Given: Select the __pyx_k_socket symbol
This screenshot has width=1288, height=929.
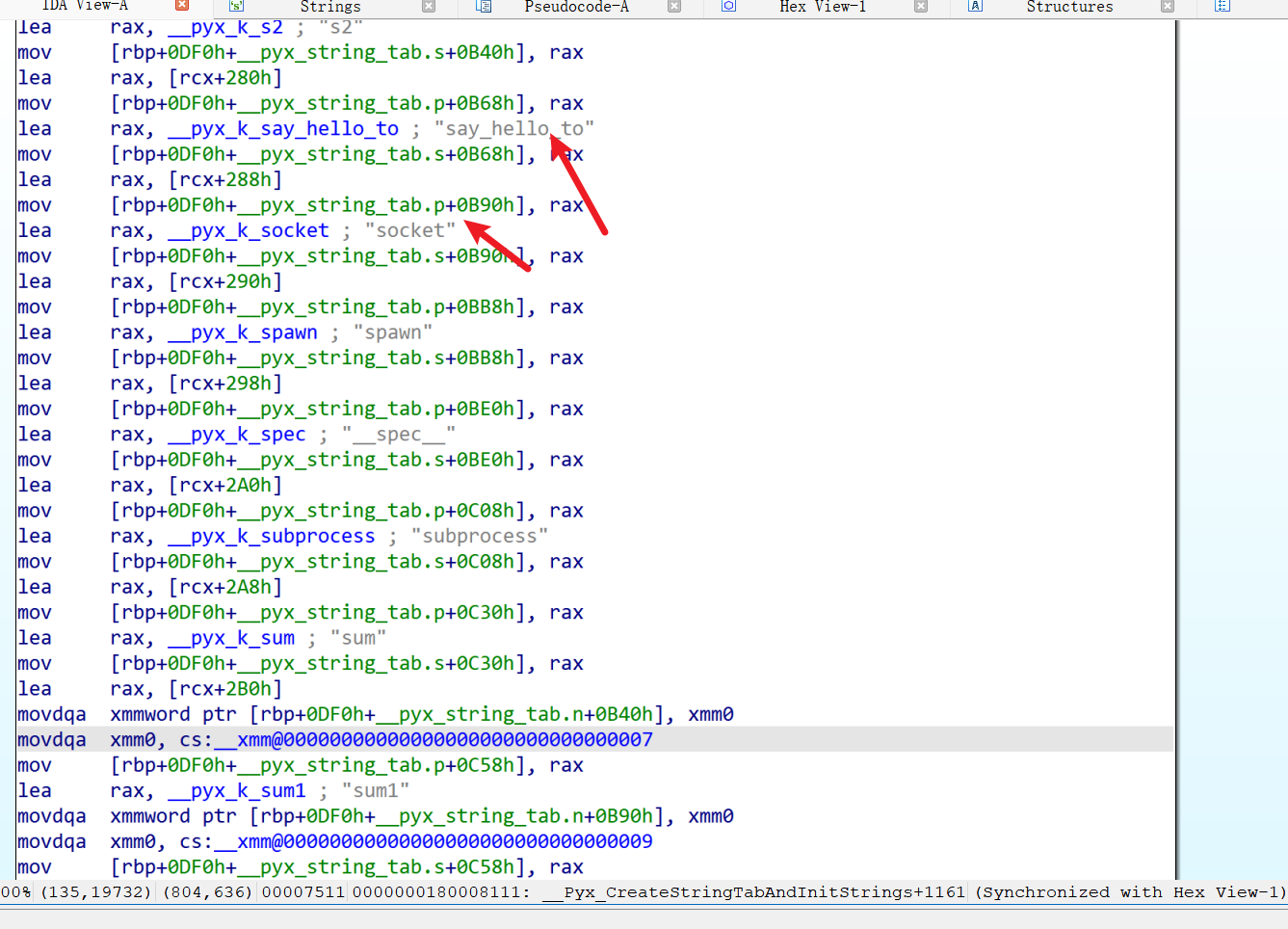Looking at the screenshot, I should [x=249, y=231].
